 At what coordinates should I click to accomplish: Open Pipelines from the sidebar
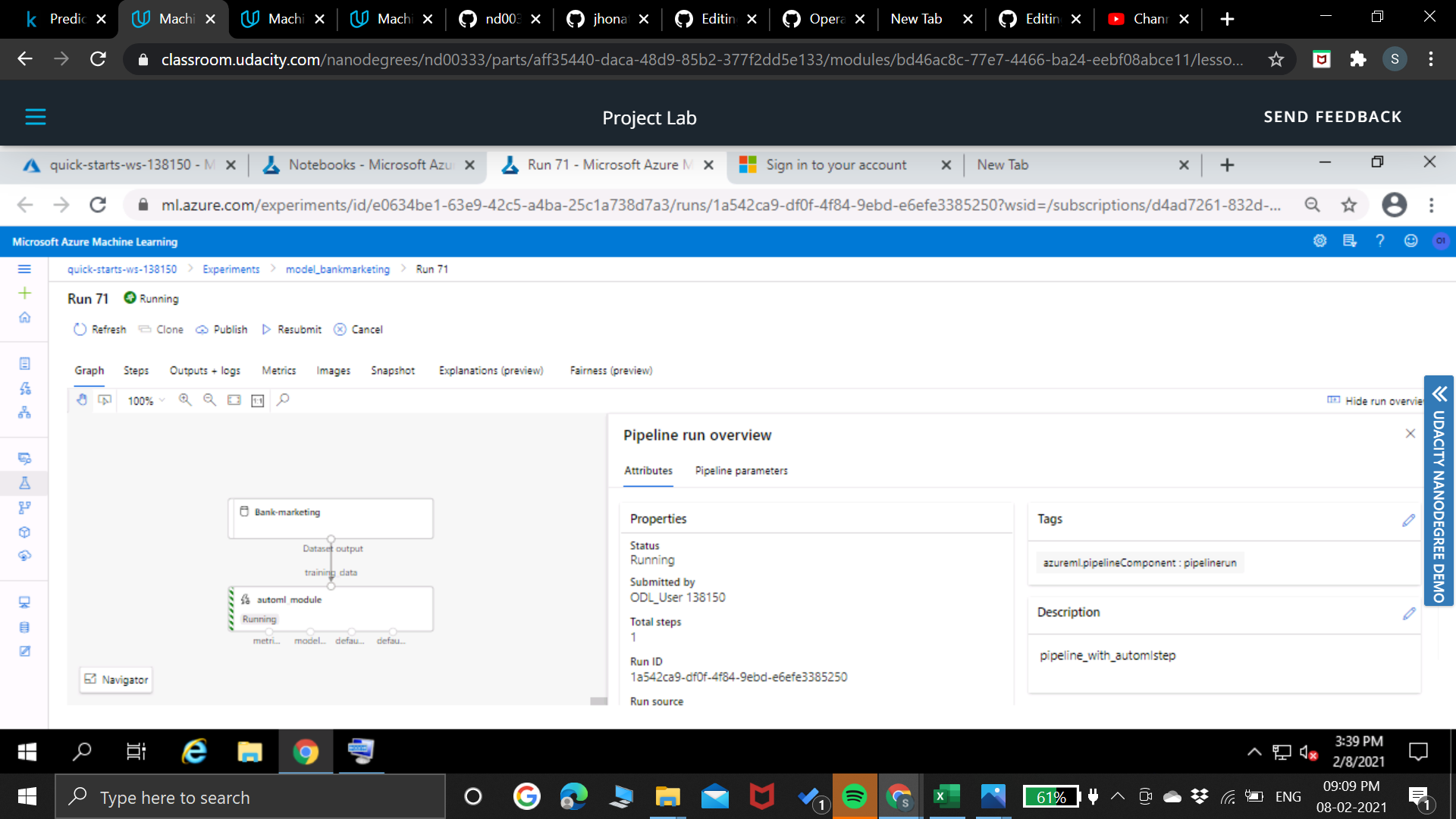24,507
